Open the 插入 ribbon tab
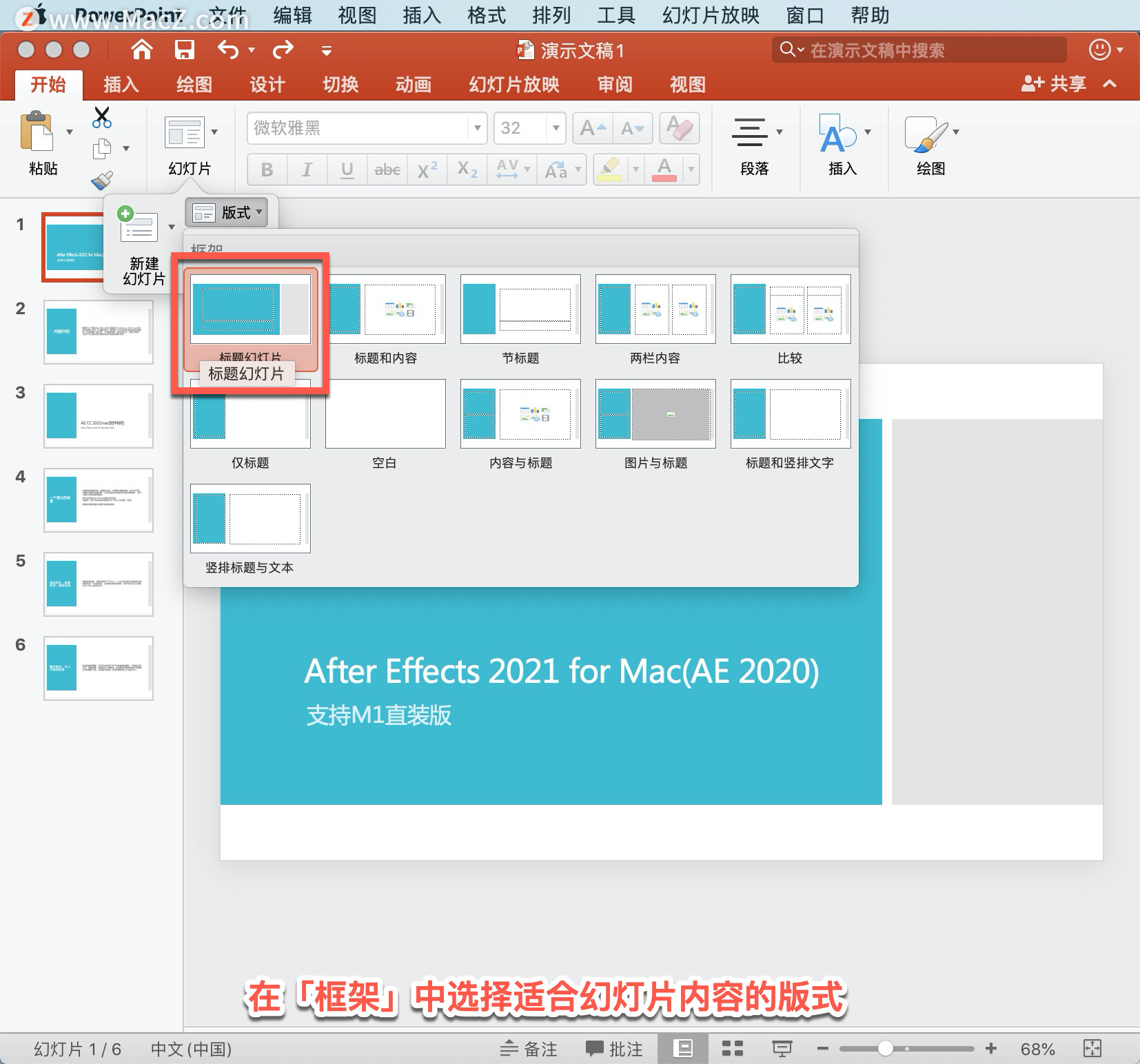Image resolution: width=1140 pixels, height=1064 pixels. click(121, 84)
